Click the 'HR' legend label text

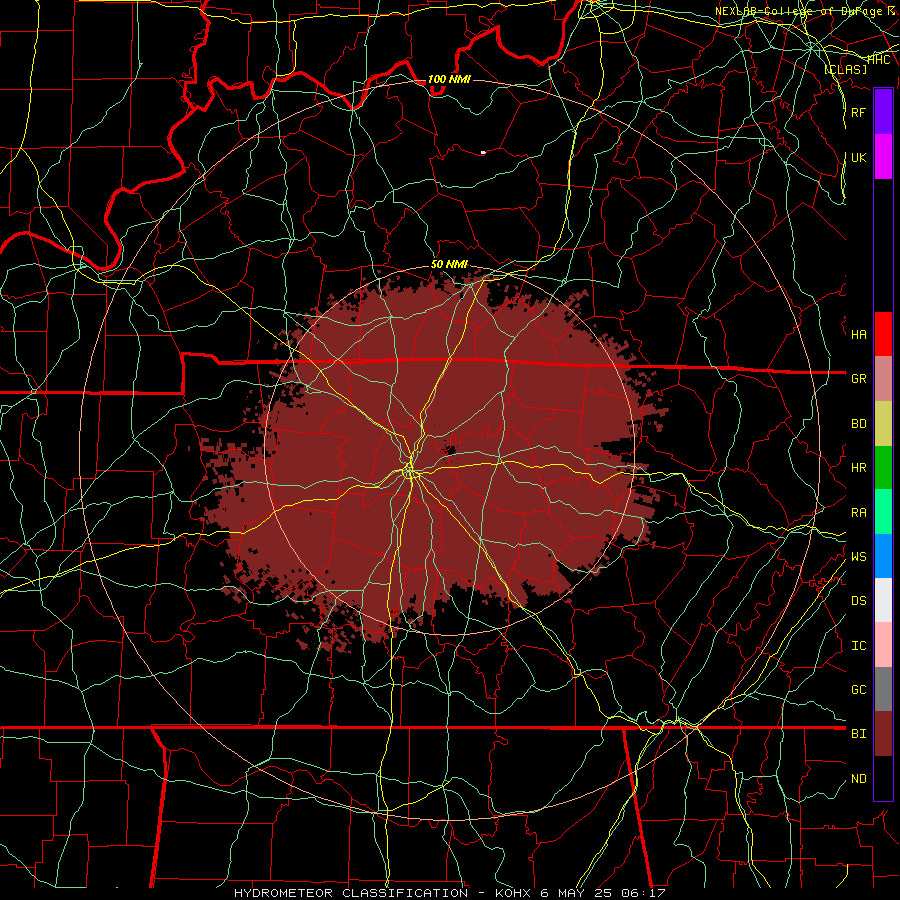click(x=858, y=468)
